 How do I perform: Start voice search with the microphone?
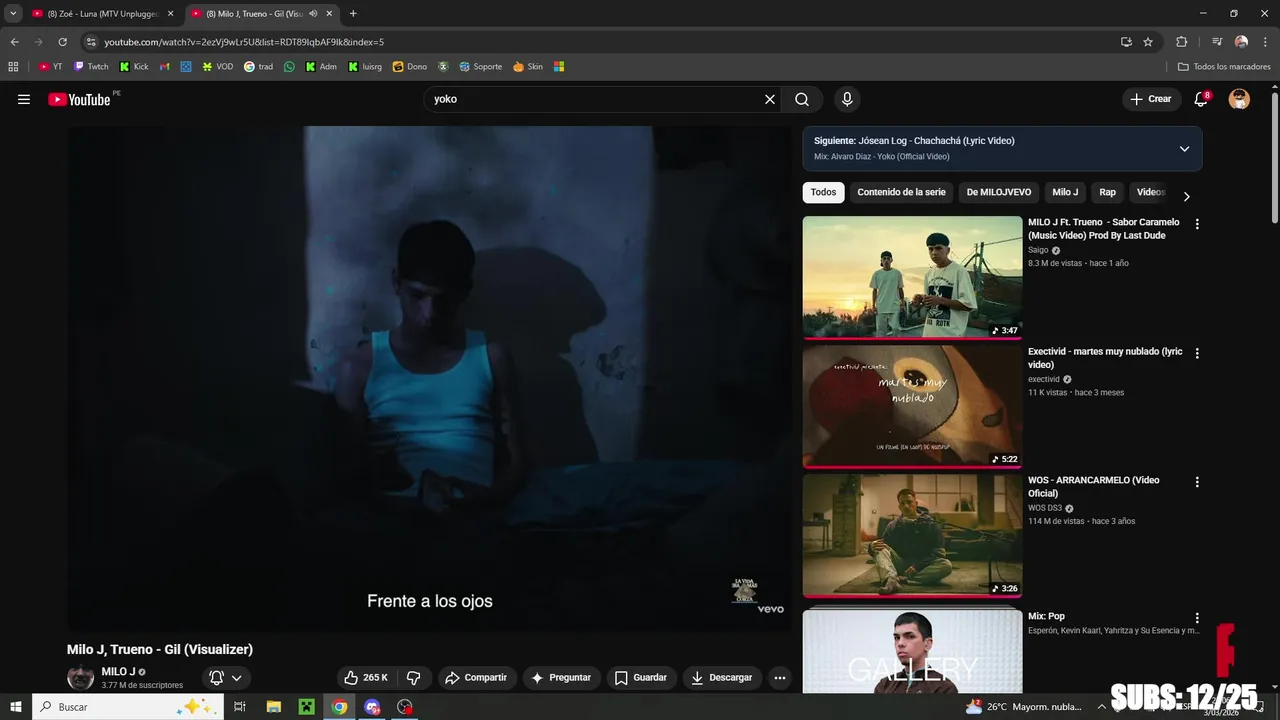(x=847, y=99)
